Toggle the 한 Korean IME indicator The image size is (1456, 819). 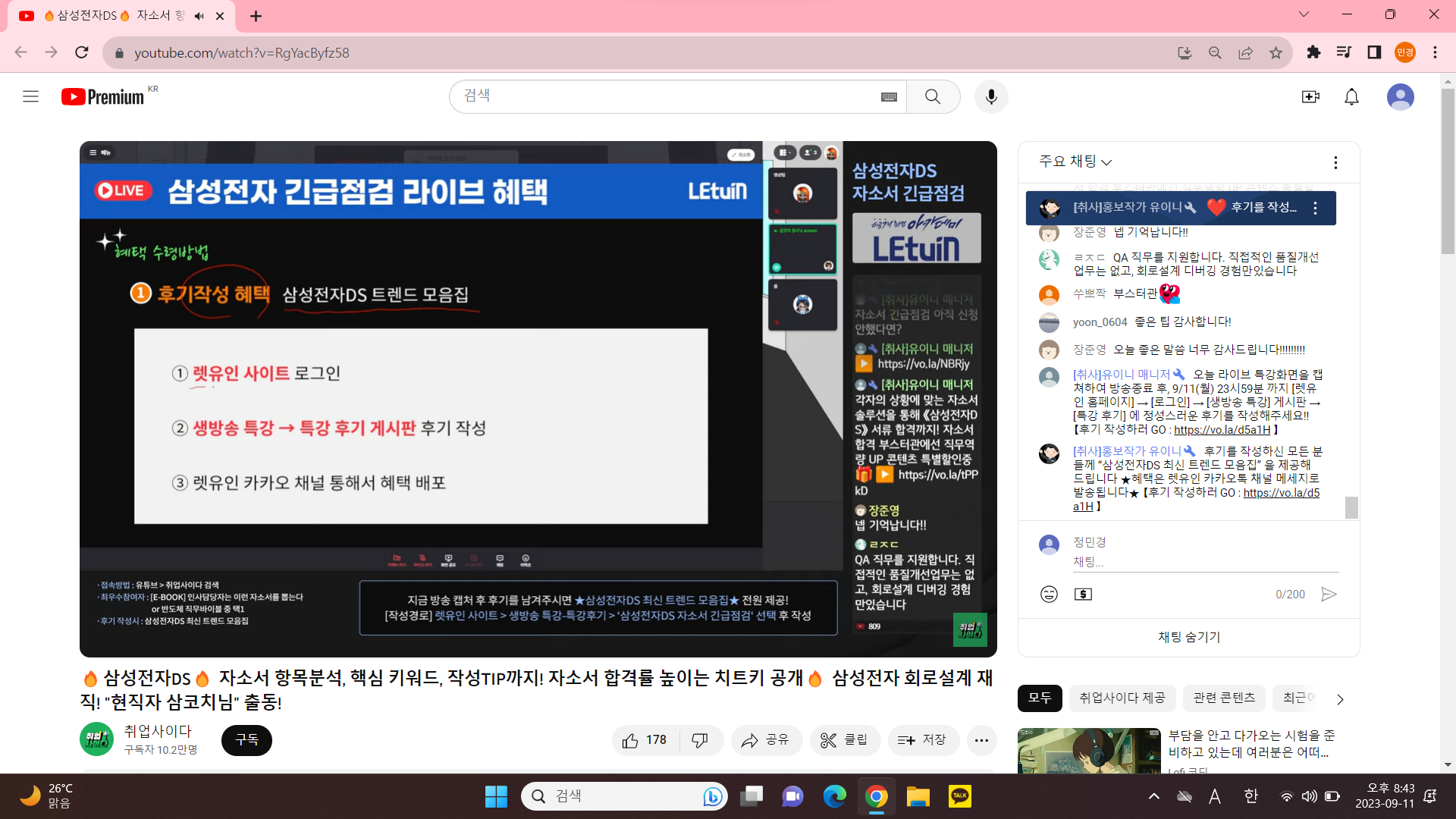pos(1250,796)
